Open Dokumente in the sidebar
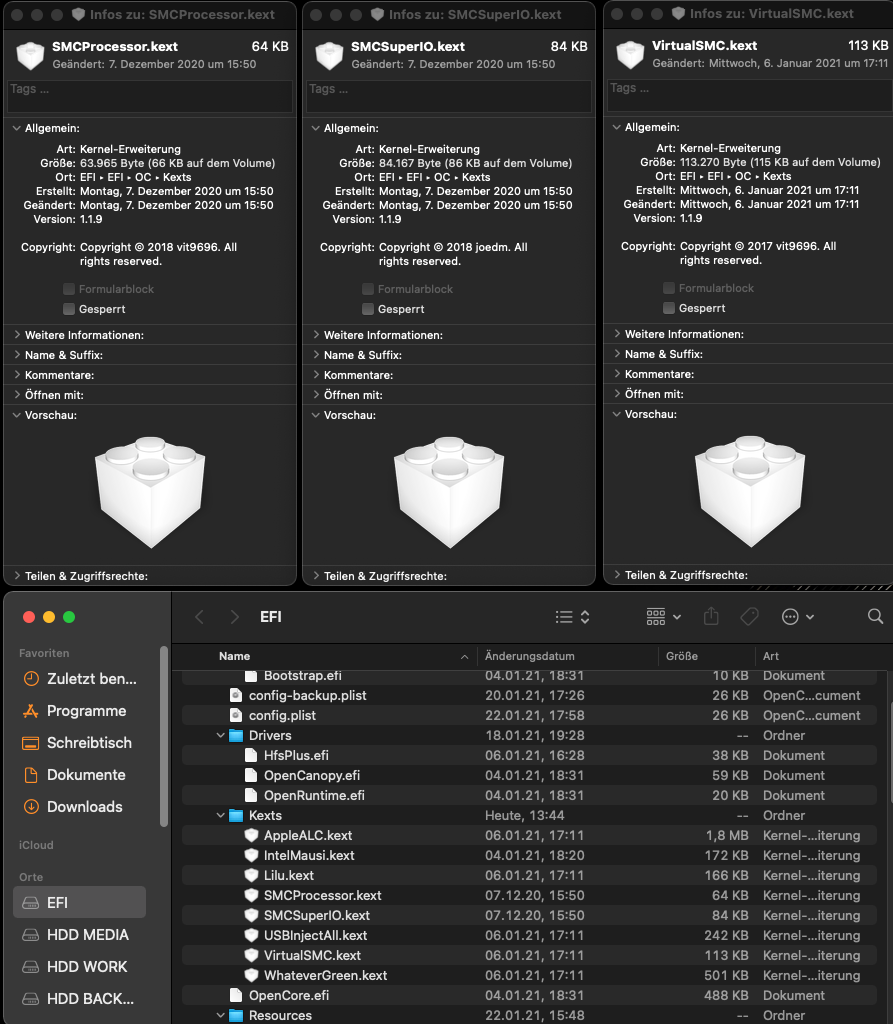The width and height of the screenshot is (893, 1024). coord(79,775)
